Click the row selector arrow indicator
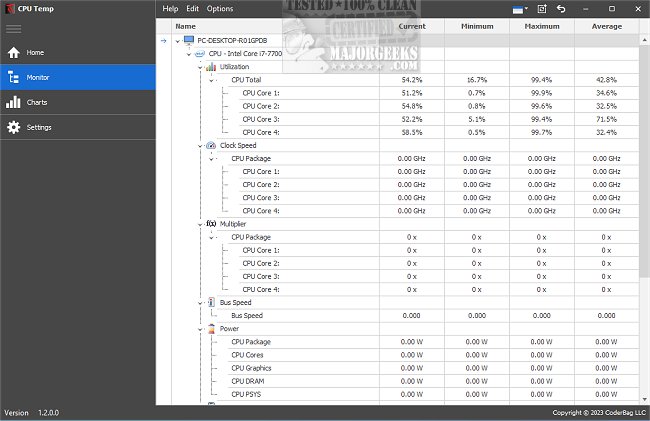The image size is (650, 421). pyautogui.click(x=163, y=41)
